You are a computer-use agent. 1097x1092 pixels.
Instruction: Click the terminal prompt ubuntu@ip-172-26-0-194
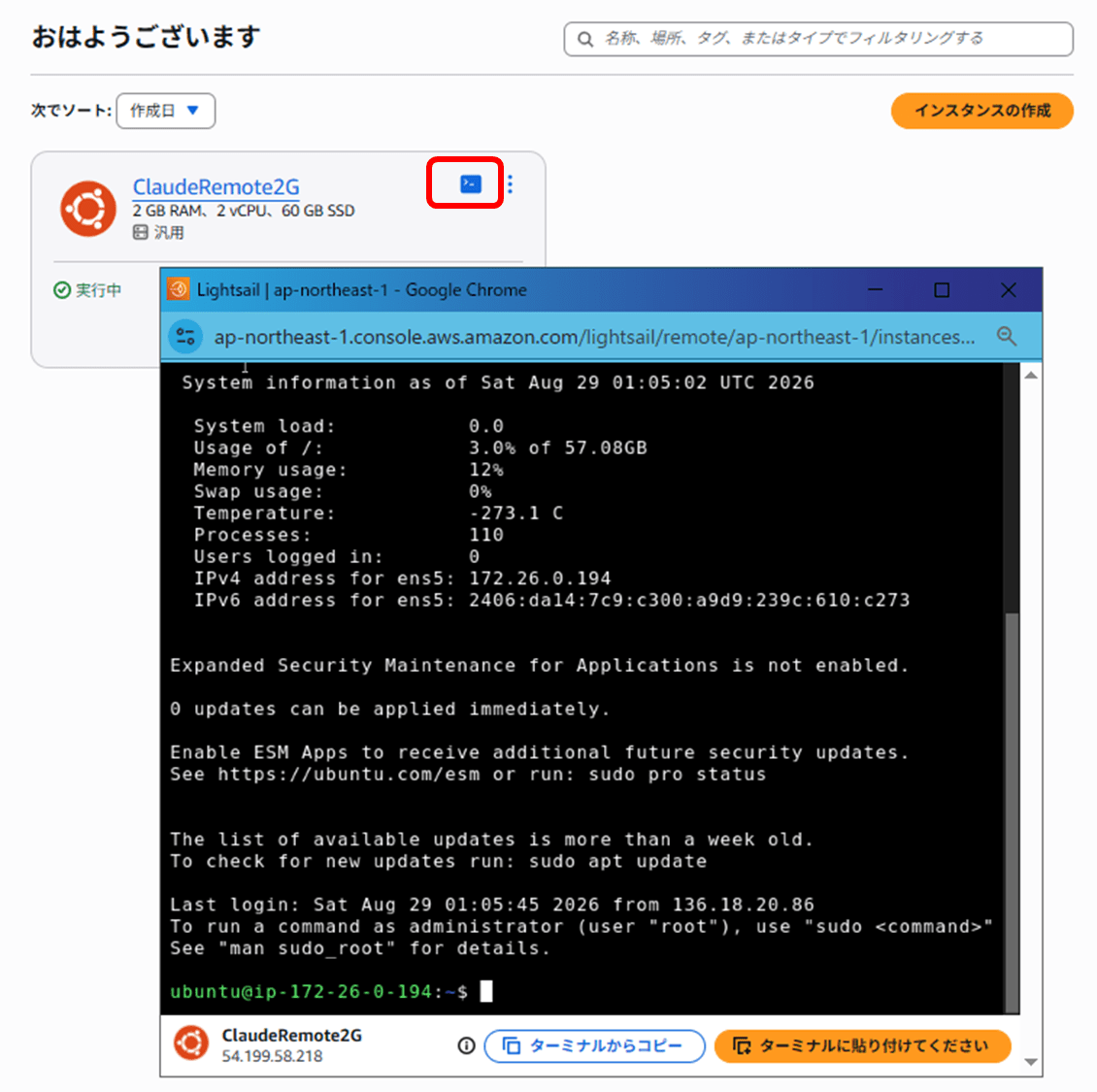click(x=301, y=991)
